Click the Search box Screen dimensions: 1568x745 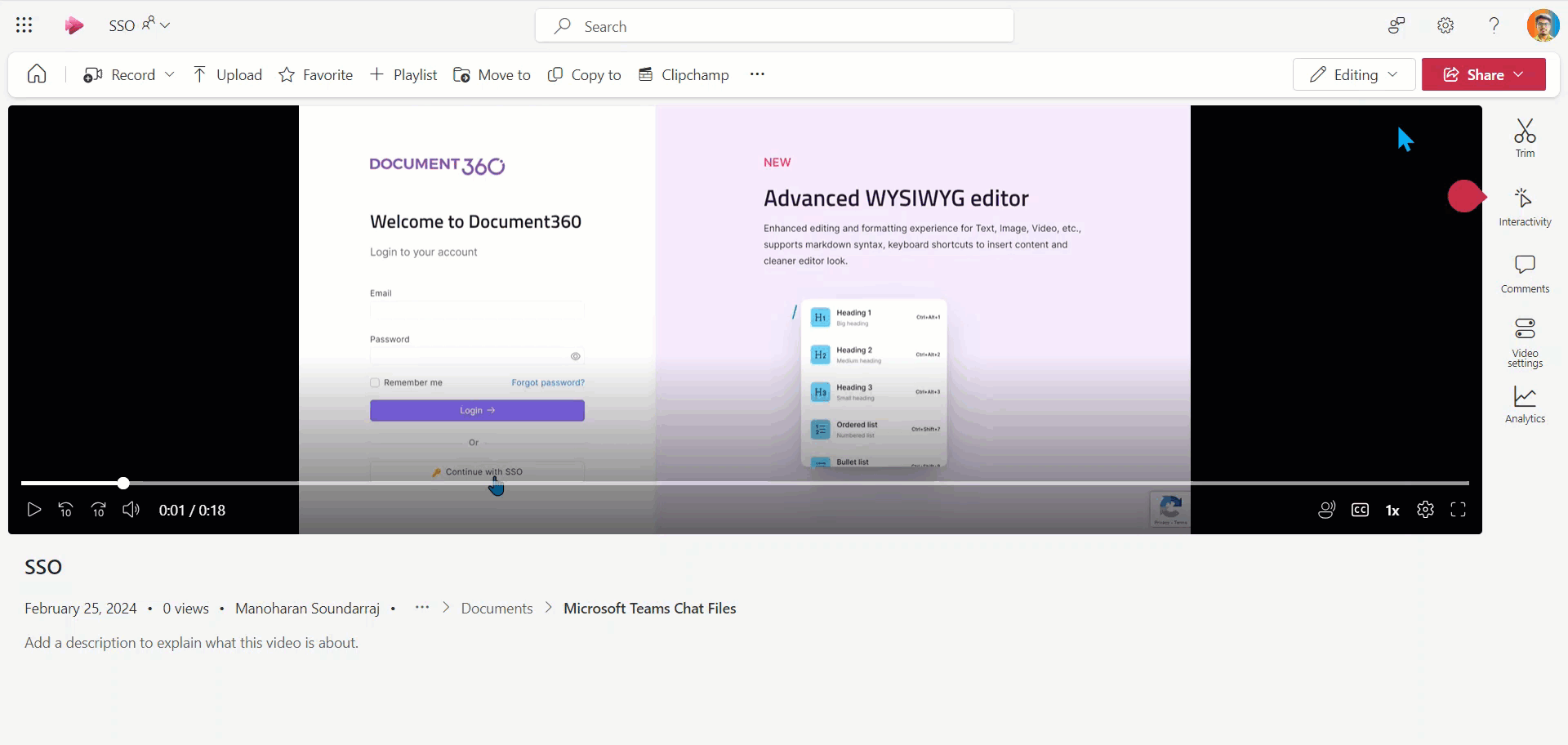[774, 26]
